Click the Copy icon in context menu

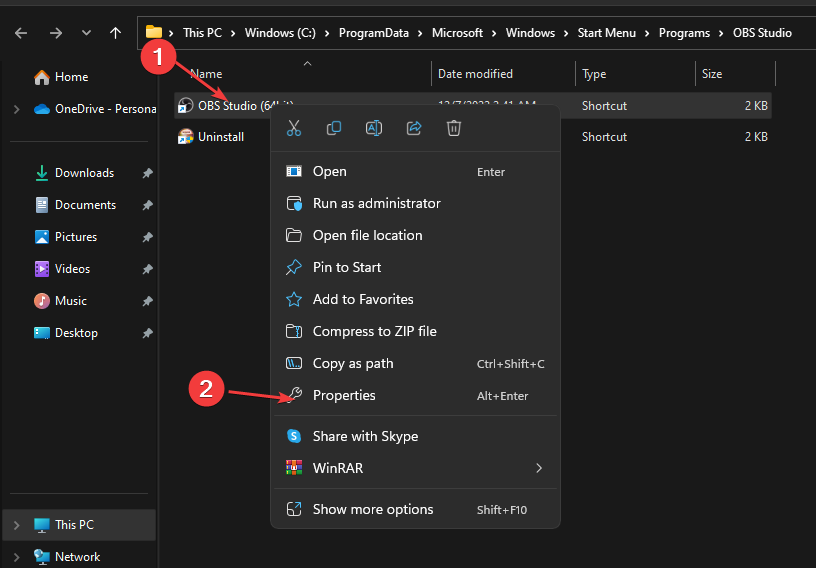tap(334, 128)
